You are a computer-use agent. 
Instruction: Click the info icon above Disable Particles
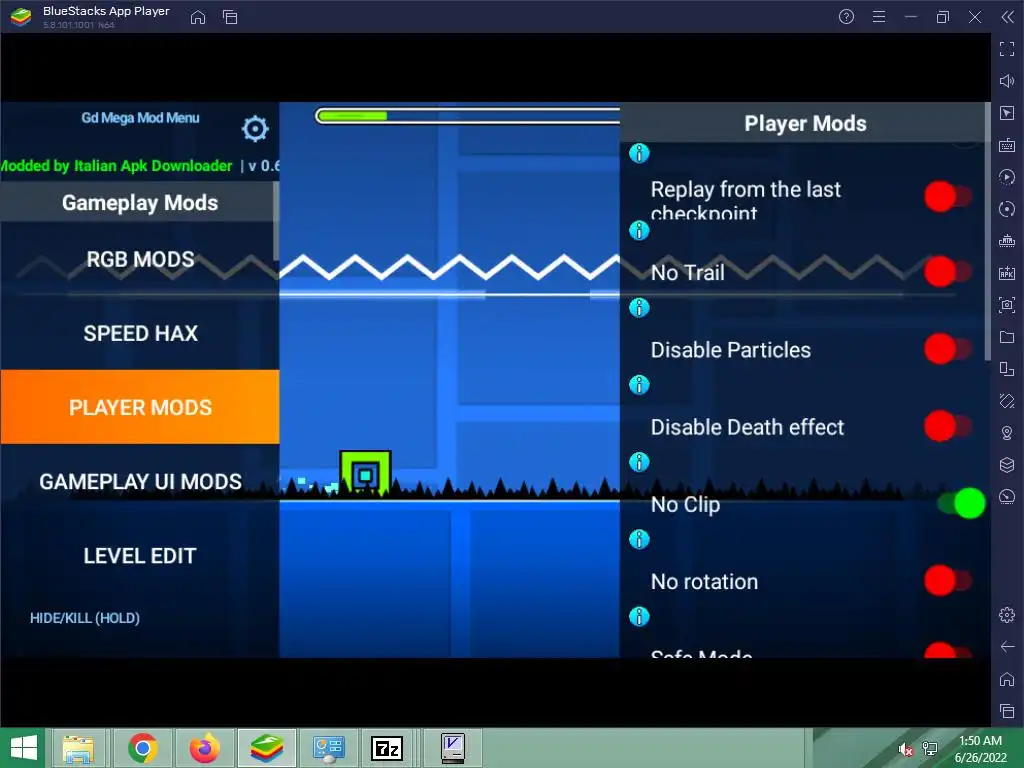pos(639,308)
